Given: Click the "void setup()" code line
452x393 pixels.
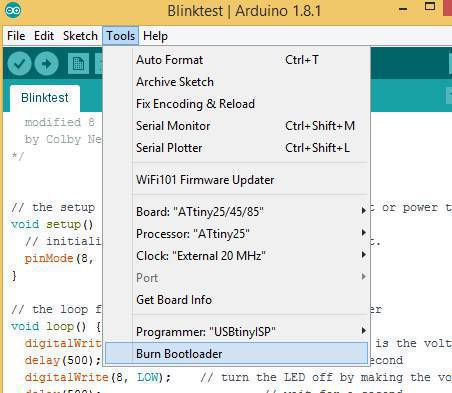Looking at the screenshot, I should pos(52,225).
